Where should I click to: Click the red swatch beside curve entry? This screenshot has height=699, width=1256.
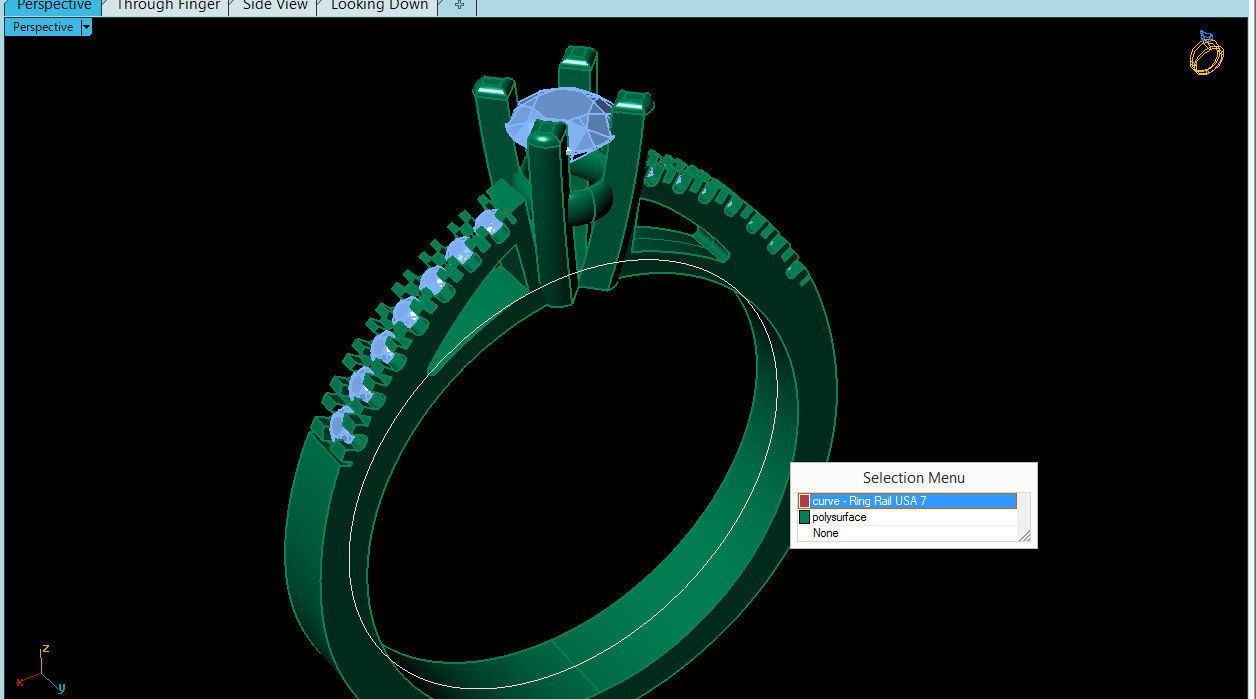pos(804,501)
